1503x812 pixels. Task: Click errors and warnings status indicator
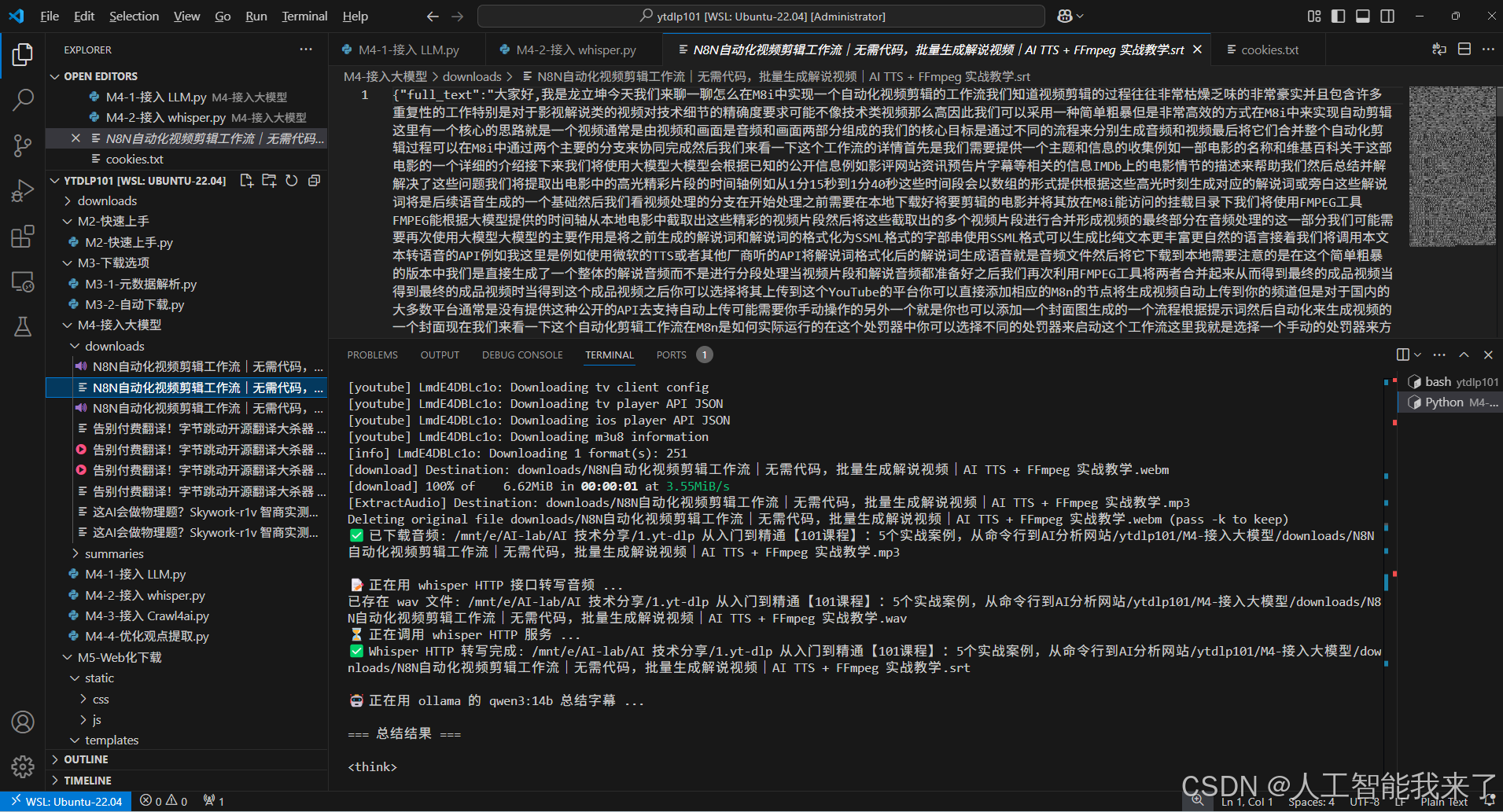coord(164,801)
